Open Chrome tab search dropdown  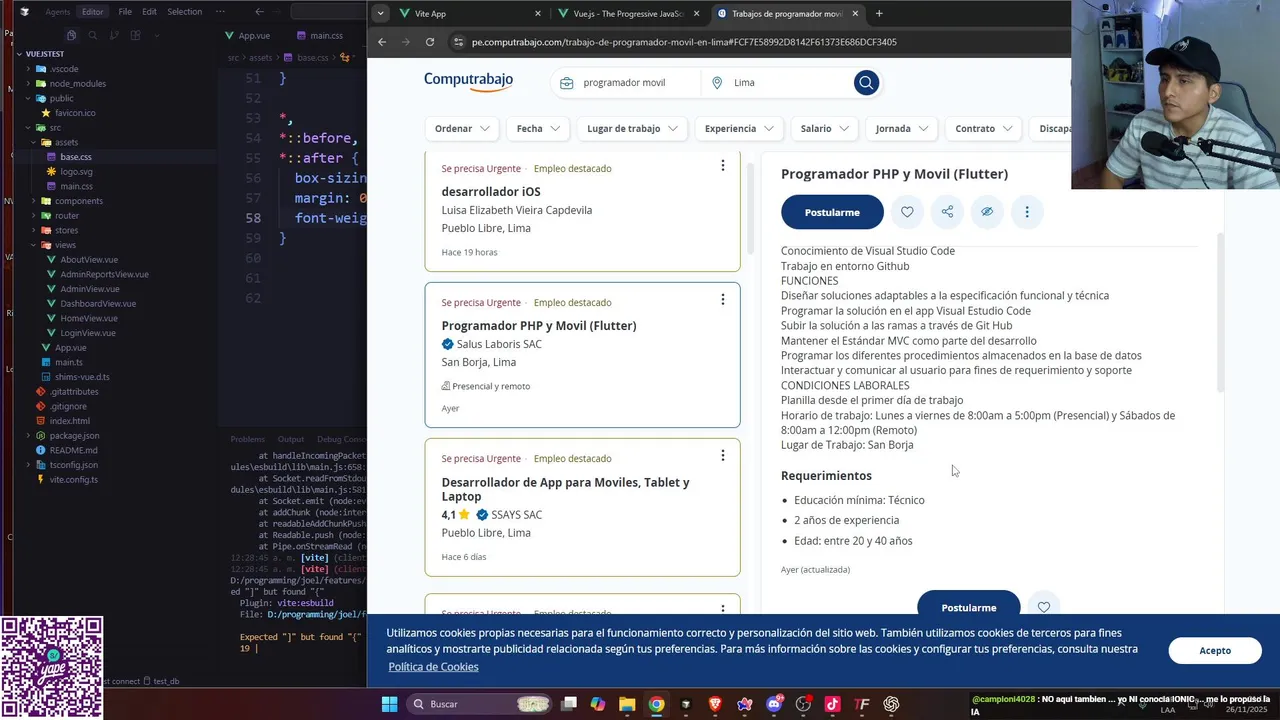pos(380,14)
